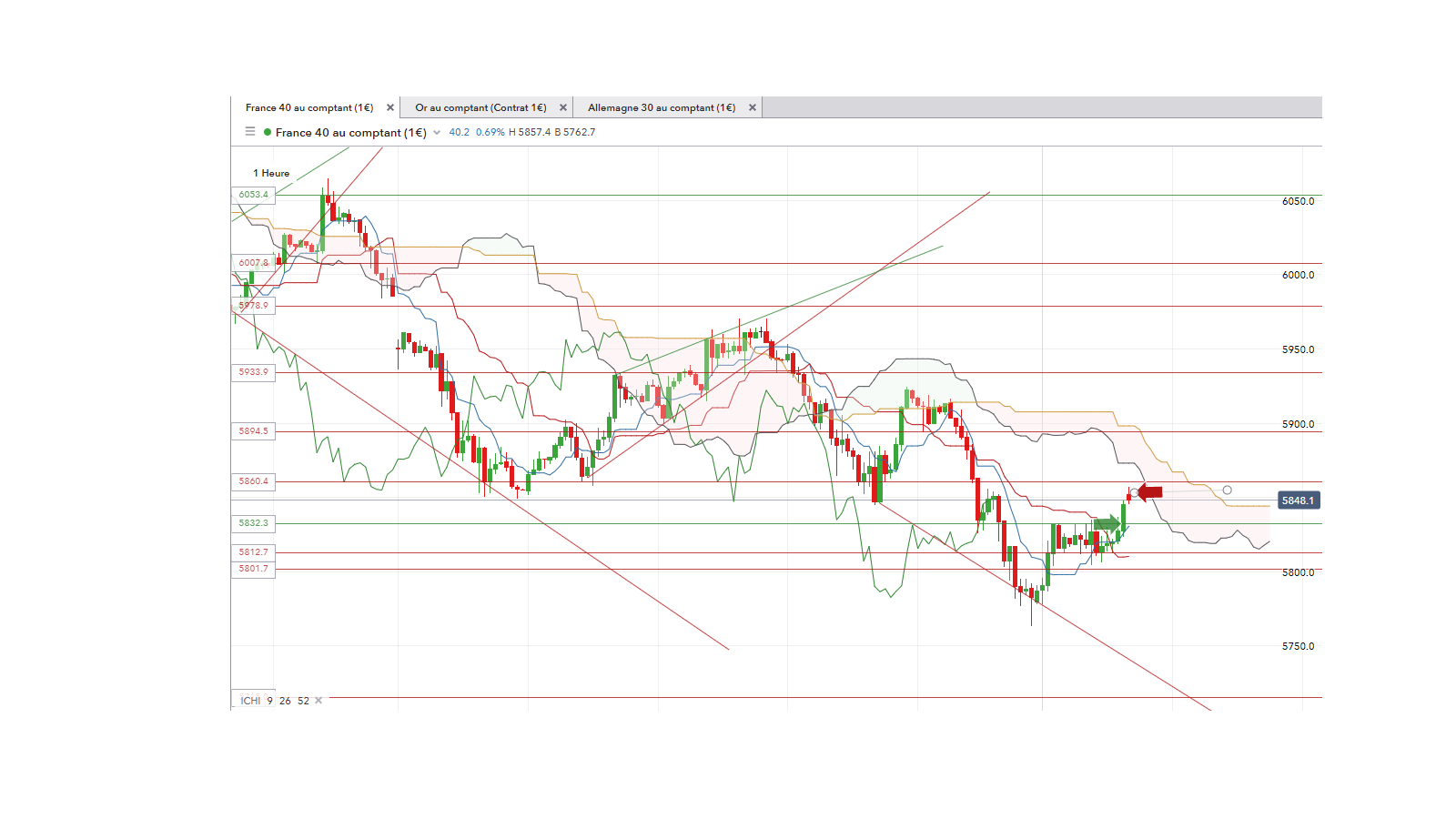
Task: Select the 5978.9 horizontal level label
Action: point(254,306)
